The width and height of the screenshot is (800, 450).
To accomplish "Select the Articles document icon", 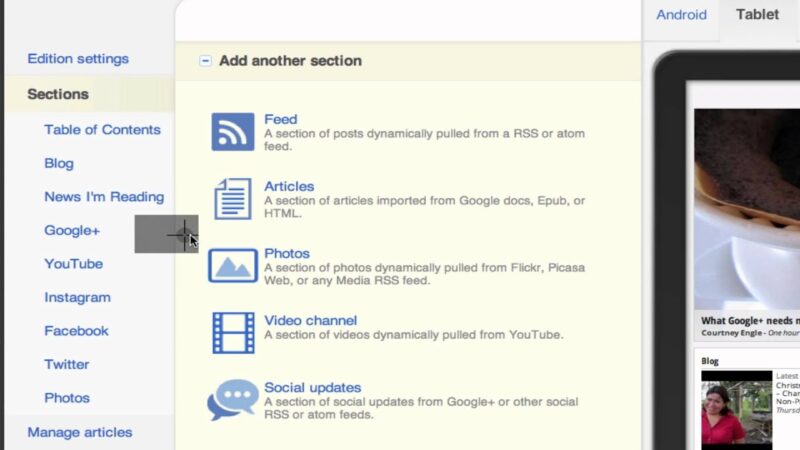I will point(233,198).
